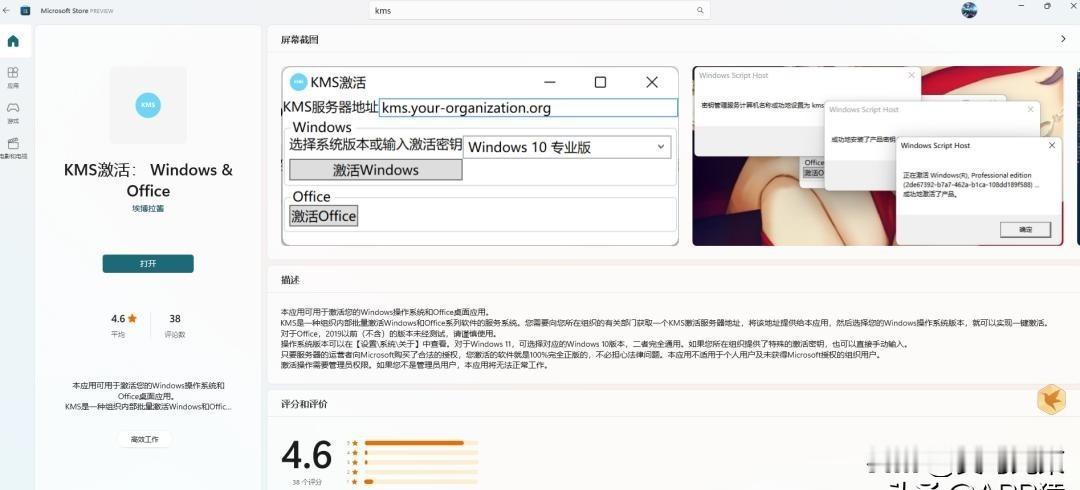1080x490 pixels.
Task: Click description line starting '本应用可用于激活您的Windows'
Action: pos(385,312)
